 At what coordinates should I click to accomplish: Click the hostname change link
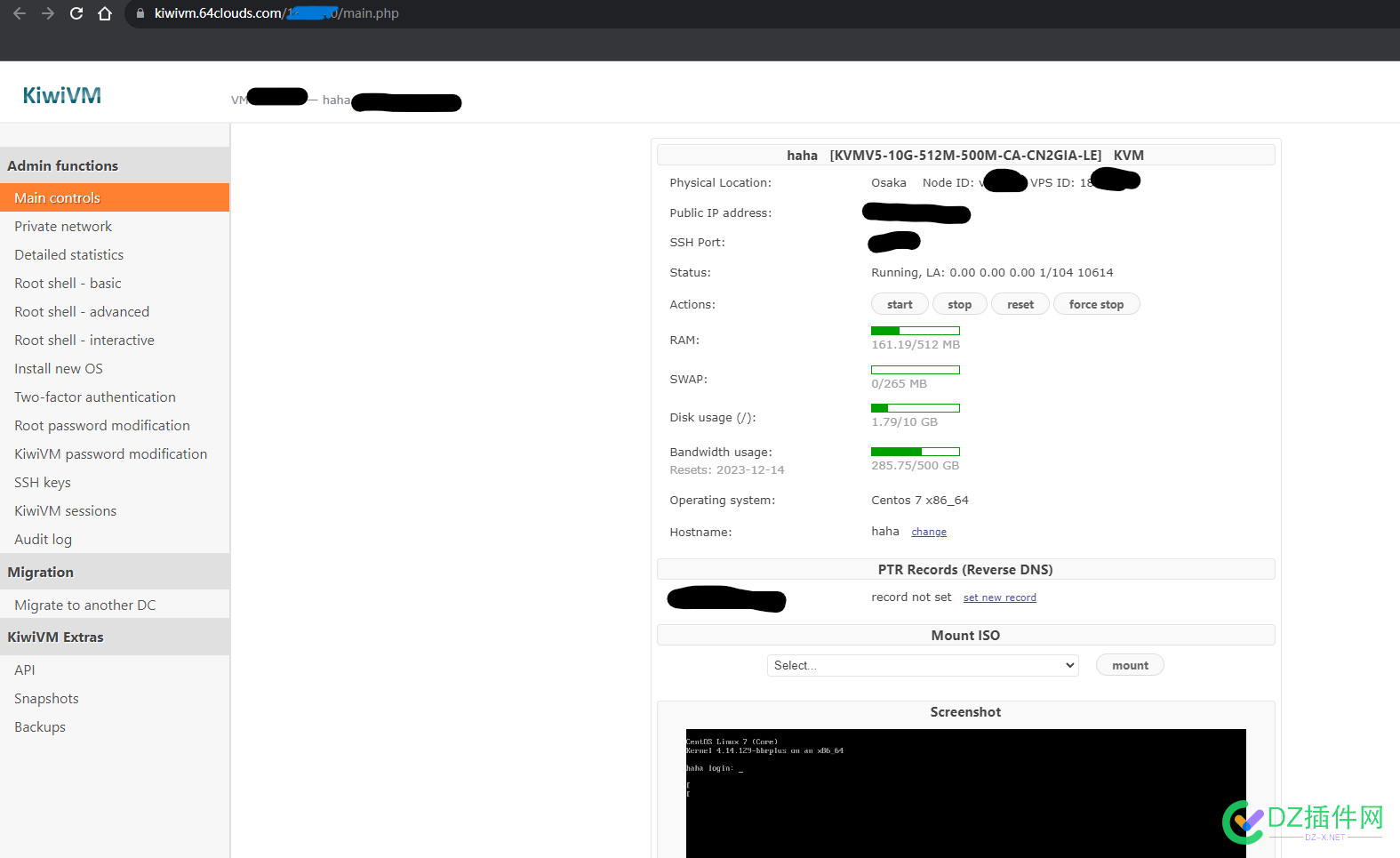pos(929,532)
